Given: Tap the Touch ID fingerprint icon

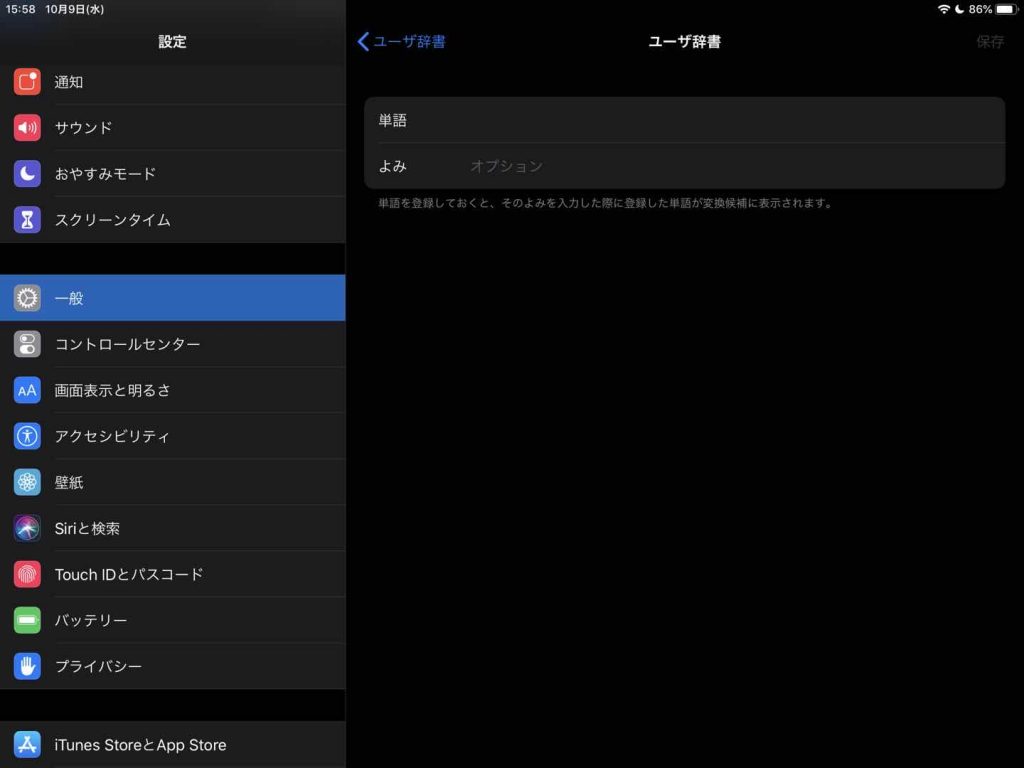Looking at the screenshot, I should [x=27, y=574].
